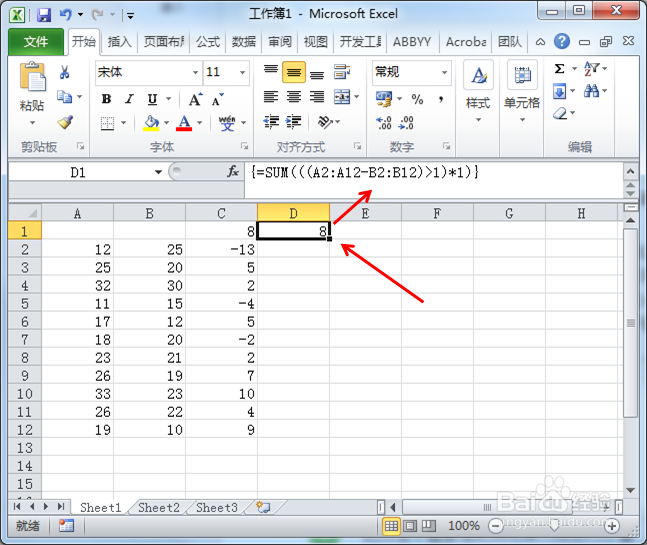Click the Phonetic guide wén icon

(x=227, y=123)
